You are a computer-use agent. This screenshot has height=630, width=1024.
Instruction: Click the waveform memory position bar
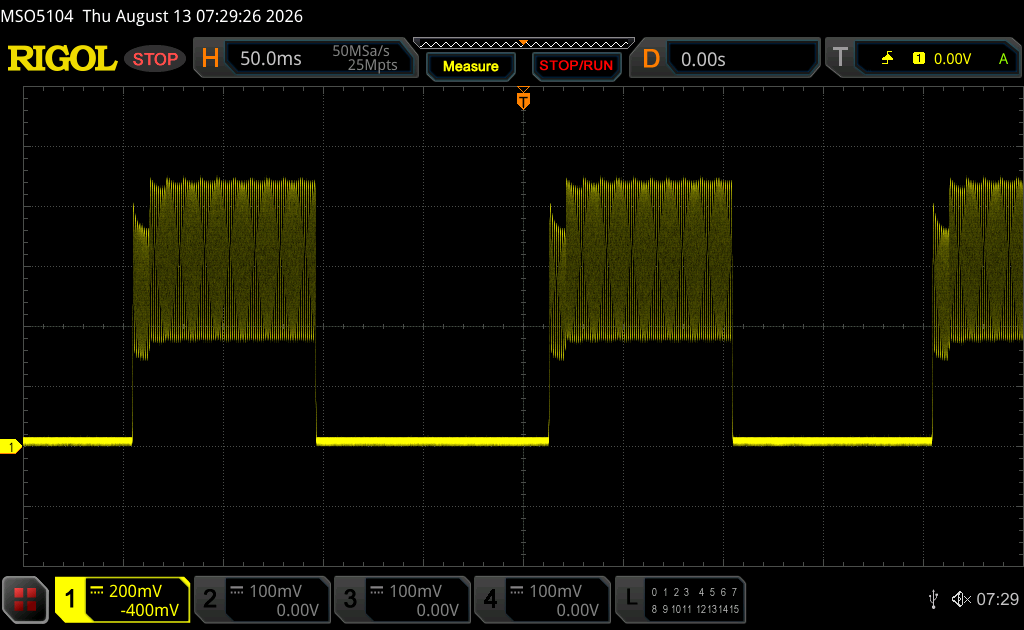(x=524, y=44)
